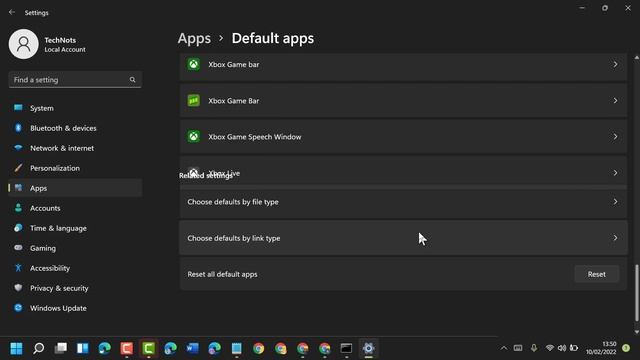Go to Network & internet settings

[75, 148]
